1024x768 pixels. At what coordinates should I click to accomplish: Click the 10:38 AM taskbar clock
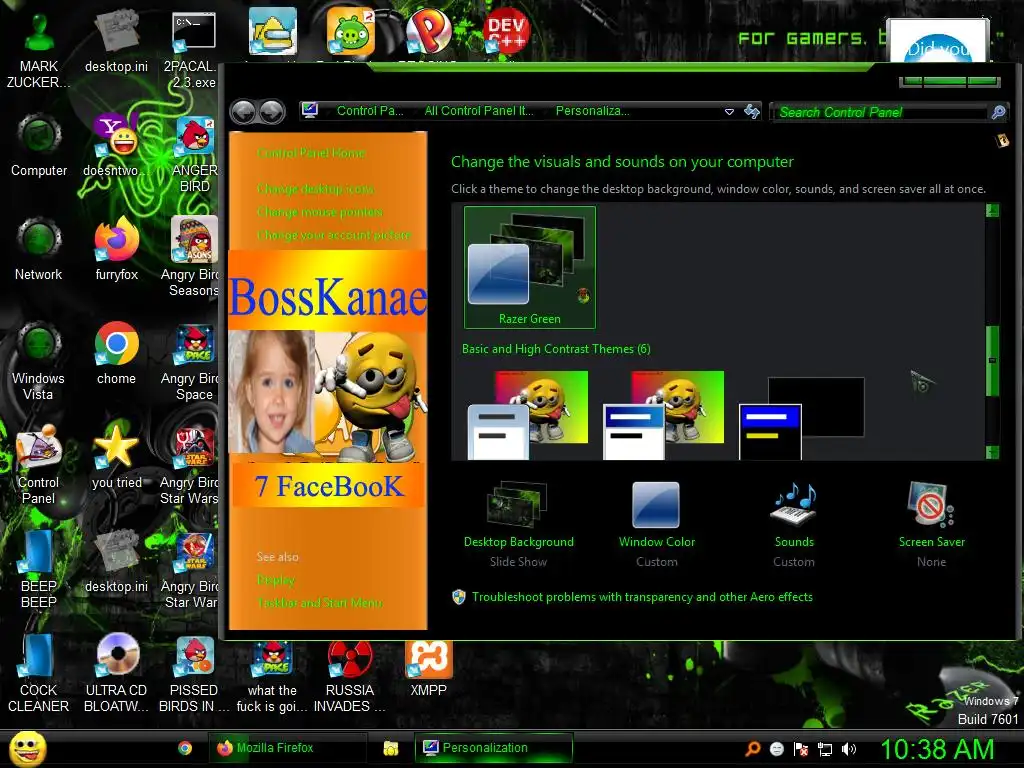point(938,749)
